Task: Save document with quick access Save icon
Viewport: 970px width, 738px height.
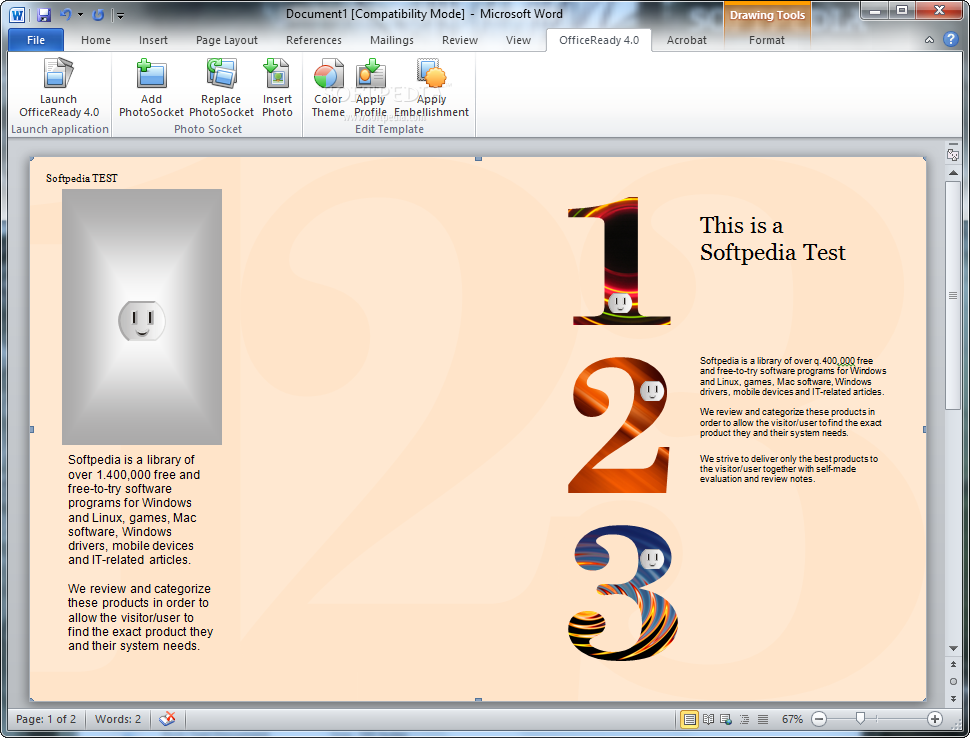Action: 44,15
